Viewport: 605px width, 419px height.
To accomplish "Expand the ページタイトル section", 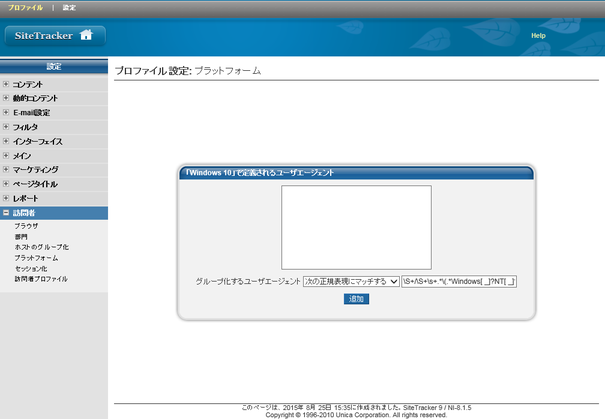I will 6,184.
